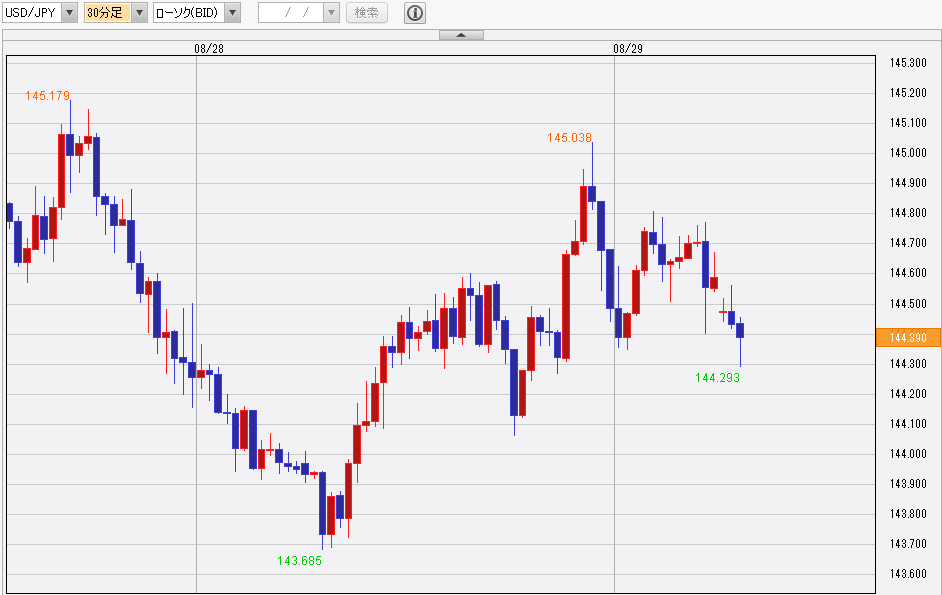Image resolution: width=942 pixels, height=595 pixels.
Task: Collapse the panel with the up arrow
Action: point(461,35)
